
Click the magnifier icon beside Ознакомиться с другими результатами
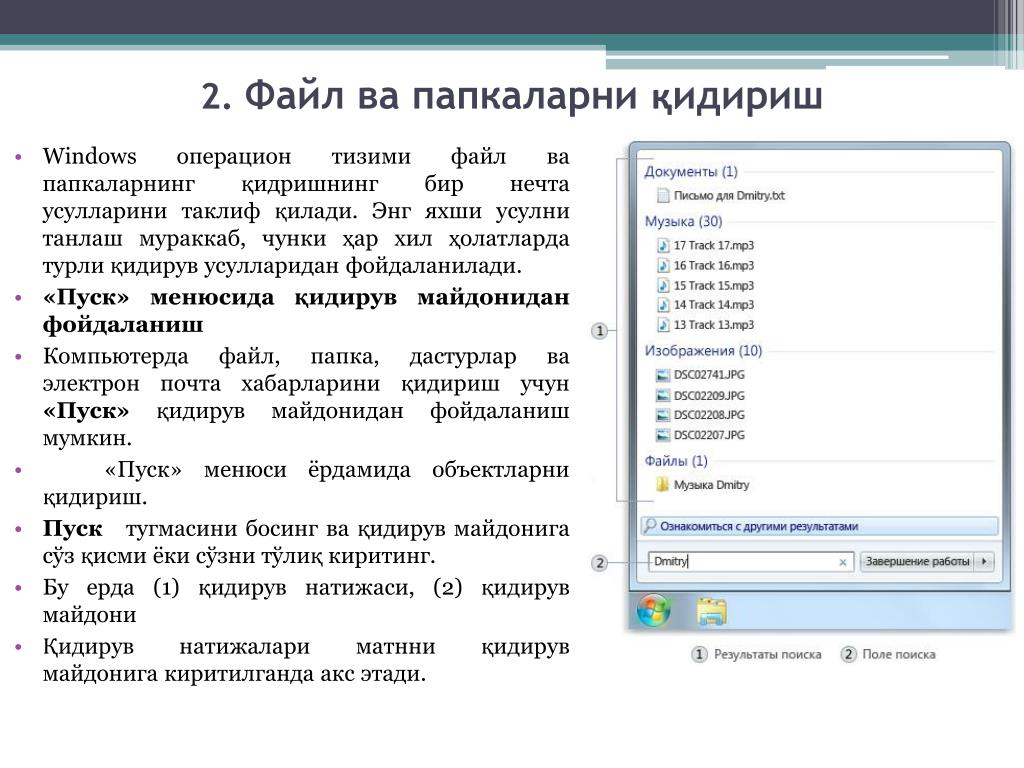tap(650, 526)
